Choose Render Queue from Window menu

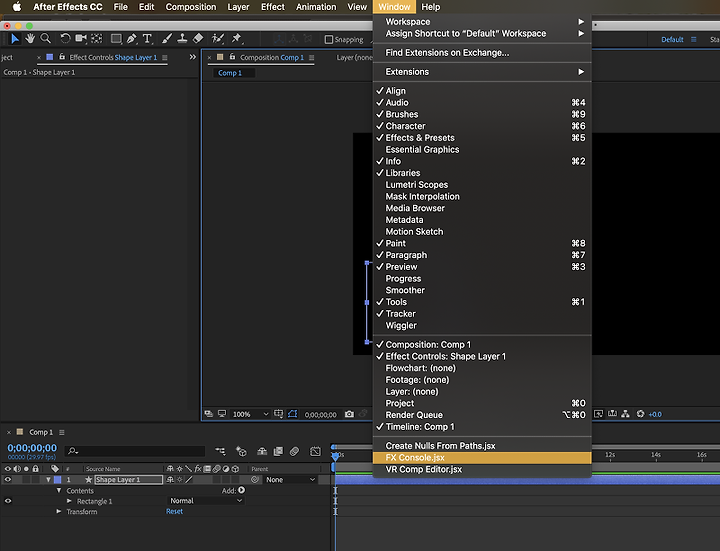click(x=482, y=415)
